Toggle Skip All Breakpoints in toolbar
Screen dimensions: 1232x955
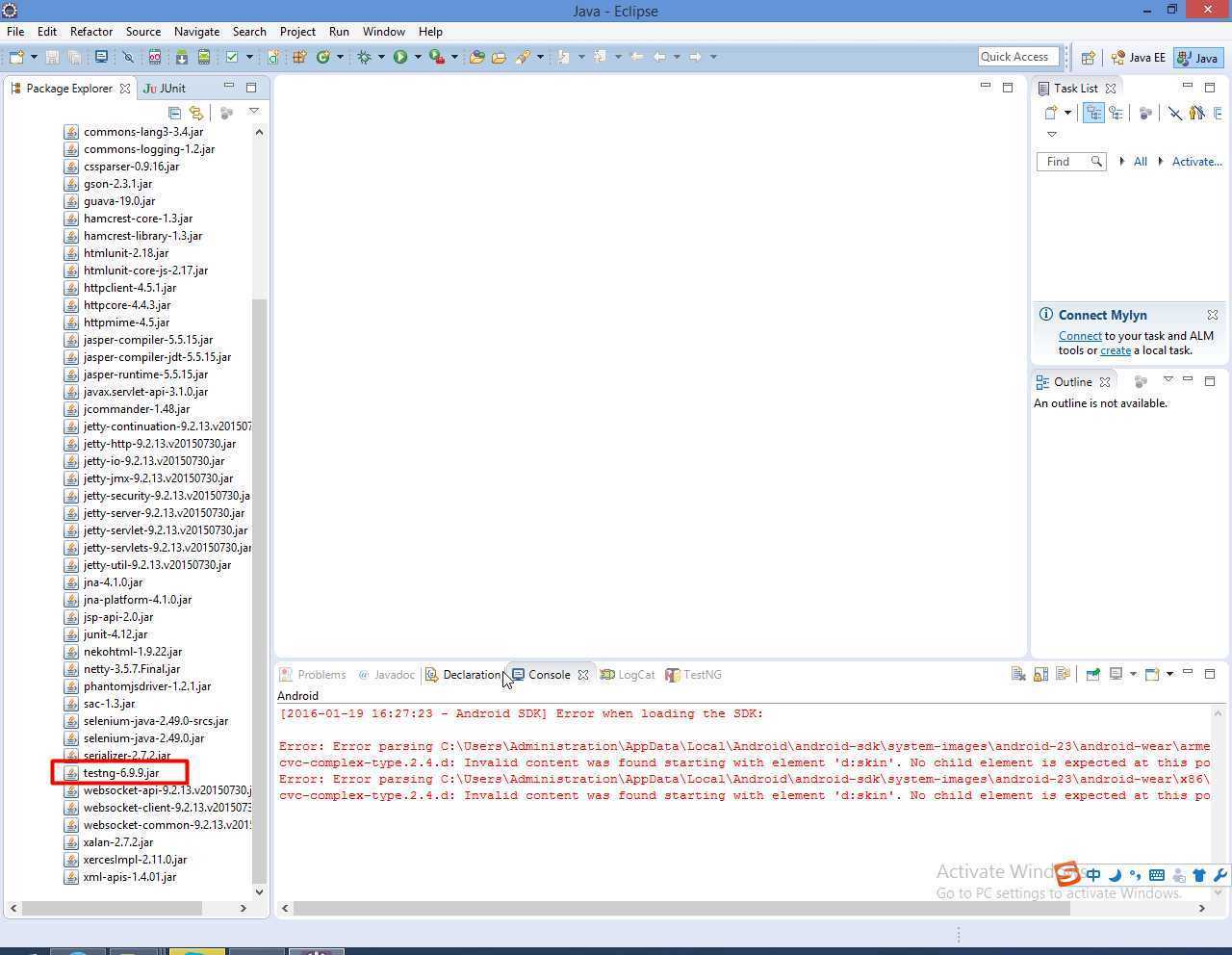pos(128,57)
